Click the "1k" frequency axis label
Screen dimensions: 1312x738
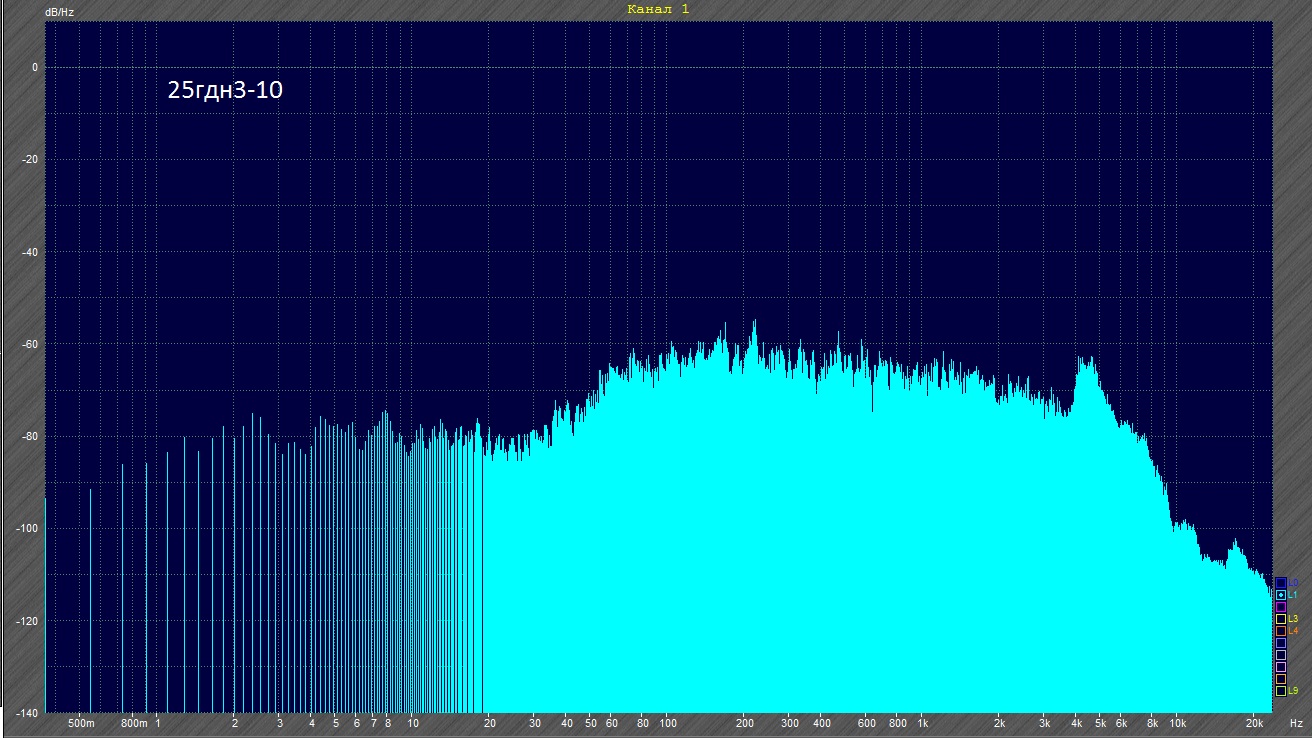click(923, 722)
